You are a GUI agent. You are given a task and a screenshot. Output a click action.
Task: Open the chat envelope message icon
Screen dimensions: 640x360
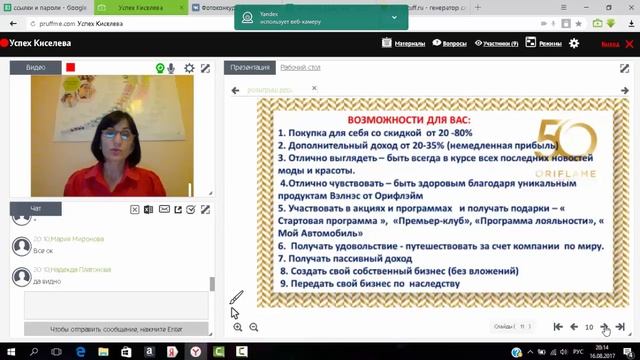pos(164,209)
